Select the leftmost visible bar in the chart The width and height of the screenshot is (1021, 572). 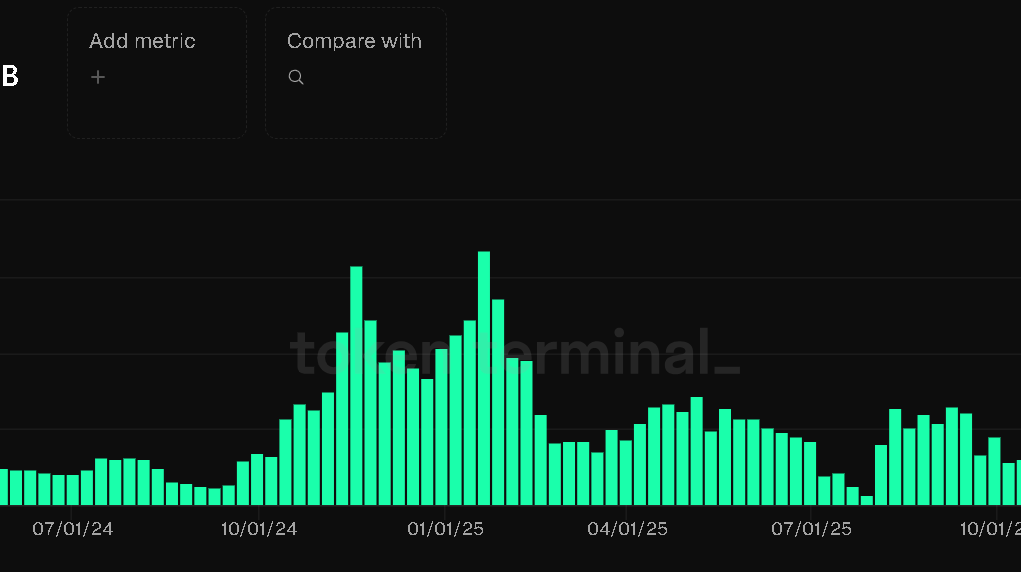3,487
